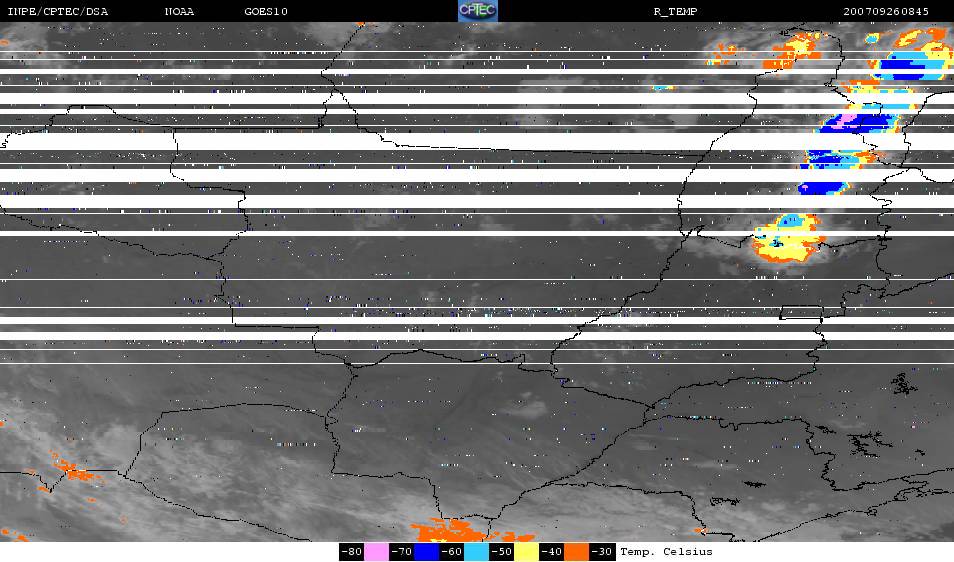Click the -30 legend value

pos(602,552)
